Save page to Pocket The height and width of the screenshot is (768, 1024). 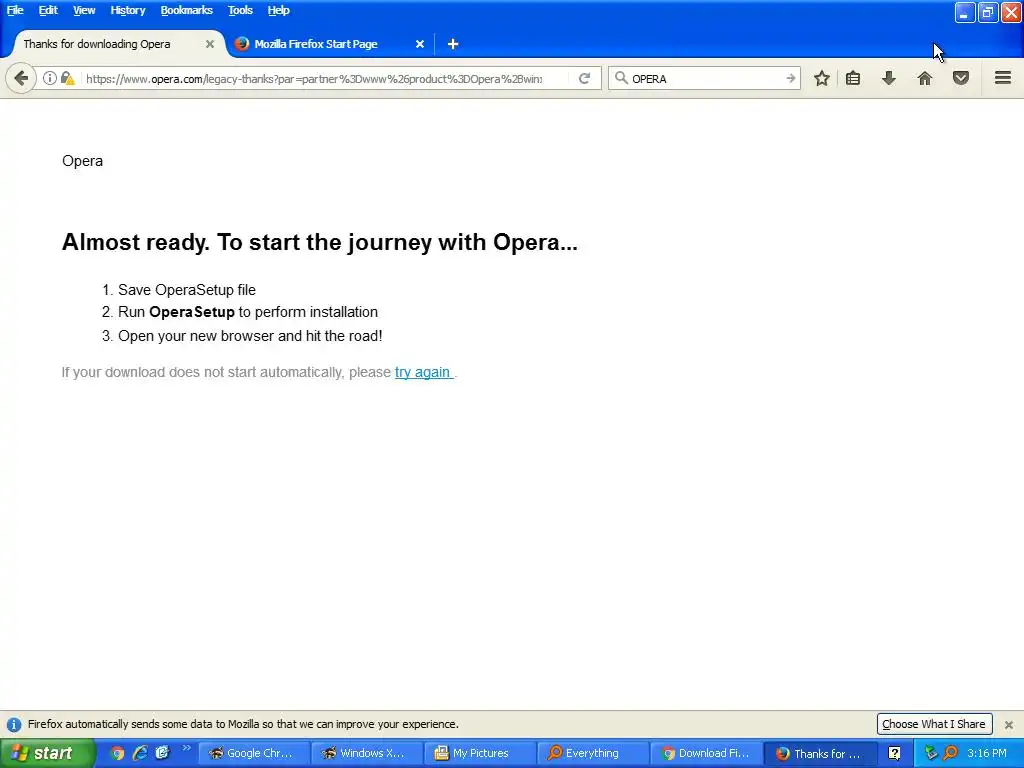point(961,78)
